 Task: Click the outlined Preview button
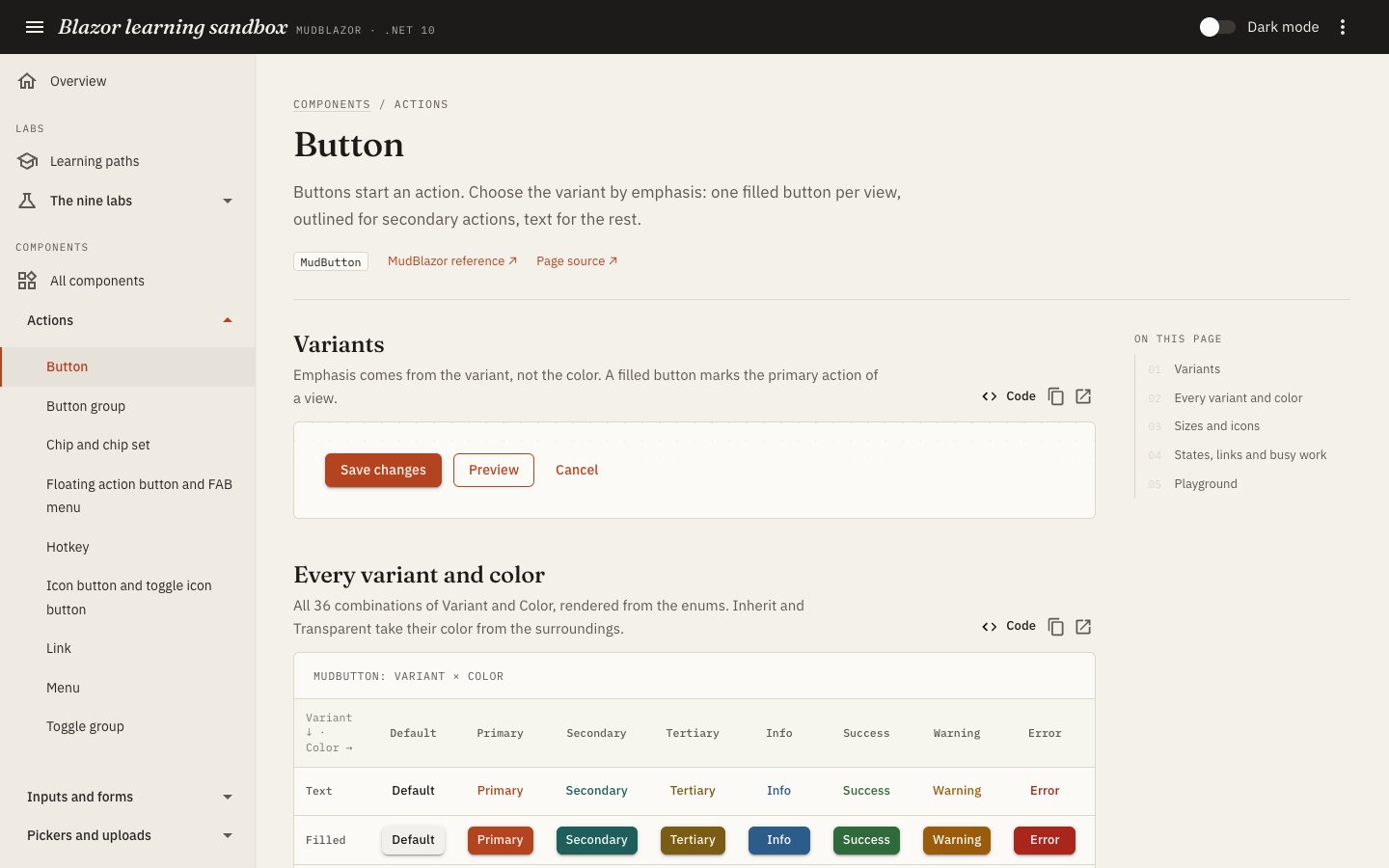click(494, 470)
